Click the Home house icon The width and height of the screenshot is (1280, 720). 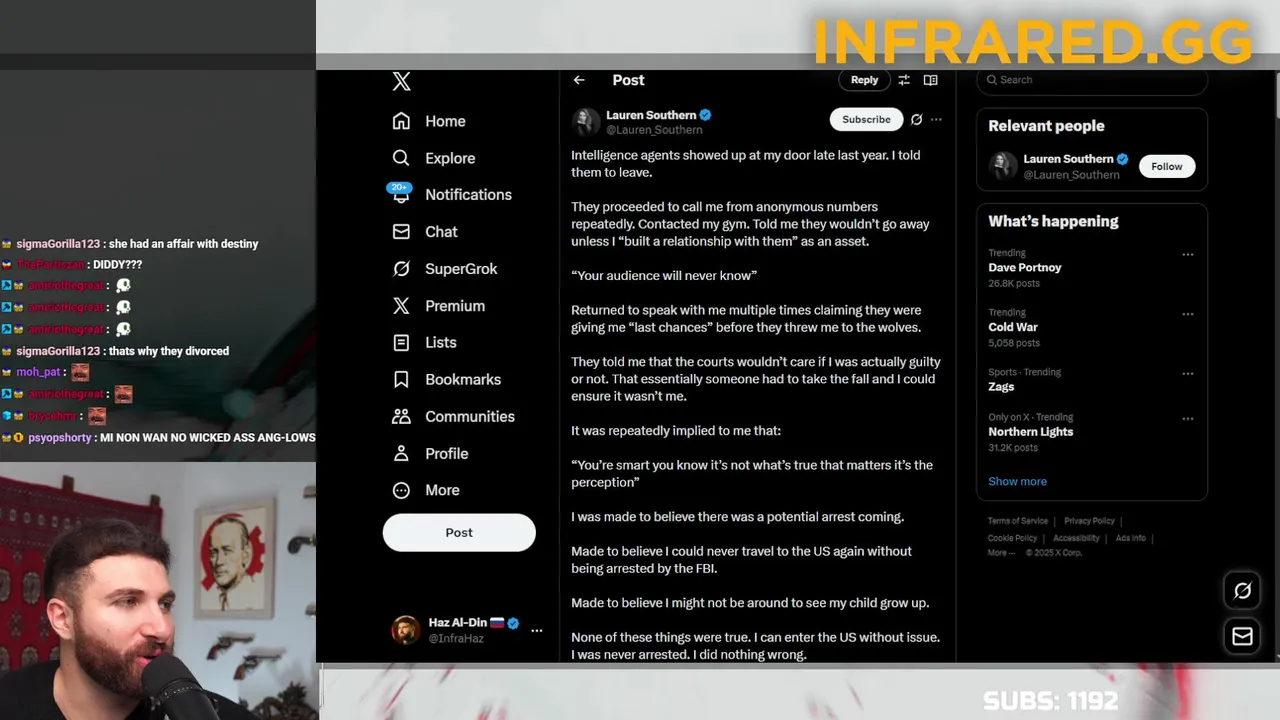(x=401, y=121)
